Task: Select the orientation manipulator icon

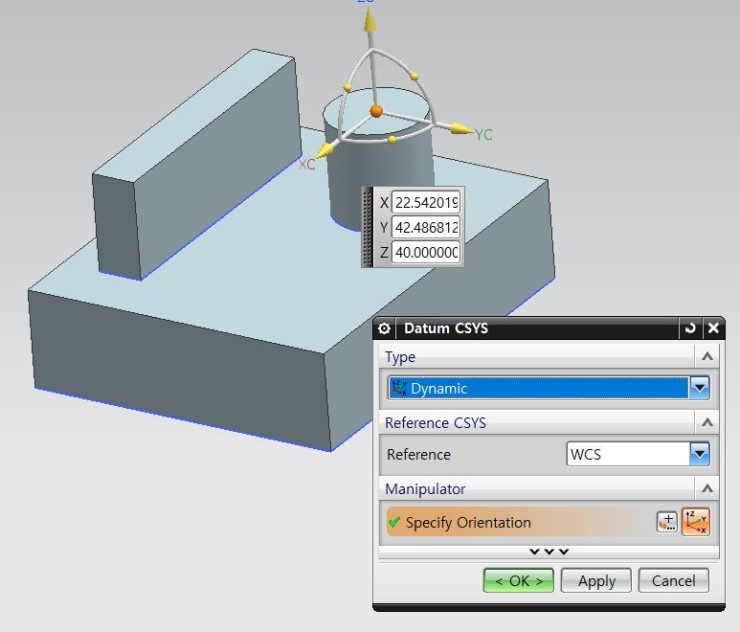Action: point(696,522)
